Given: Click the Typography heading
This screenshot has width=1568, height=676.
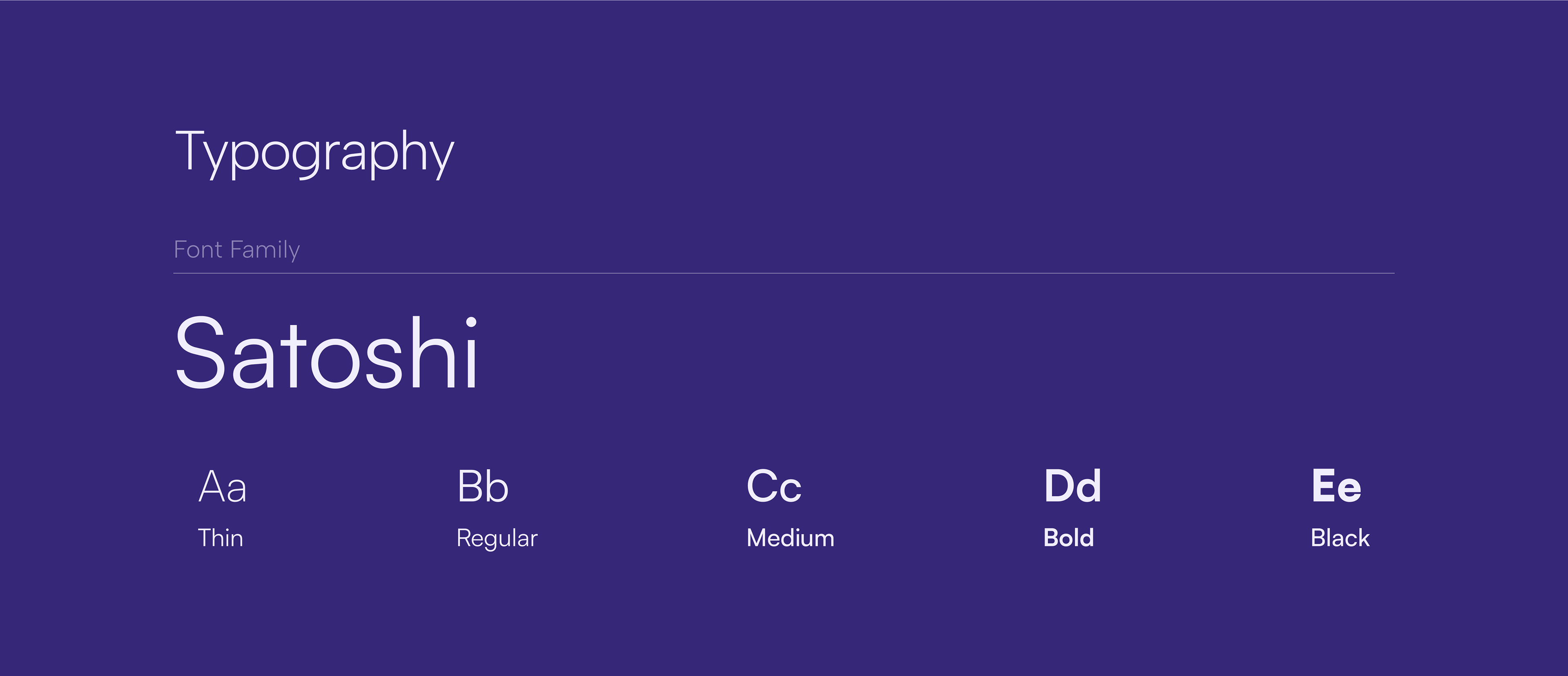Looking at the screenshot, I should point(315,154).
